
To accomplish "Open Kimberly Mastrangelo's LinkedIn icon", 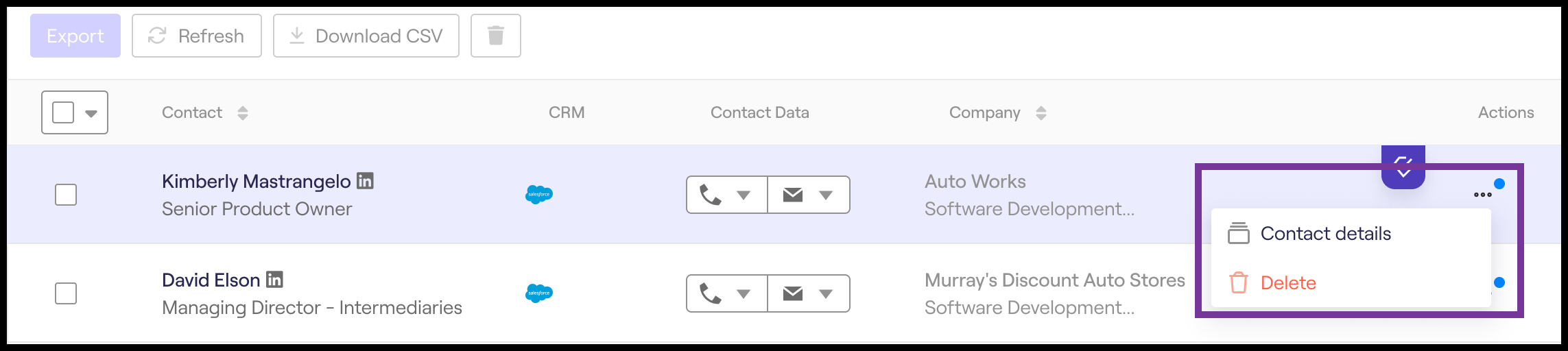I will point(366,181).
